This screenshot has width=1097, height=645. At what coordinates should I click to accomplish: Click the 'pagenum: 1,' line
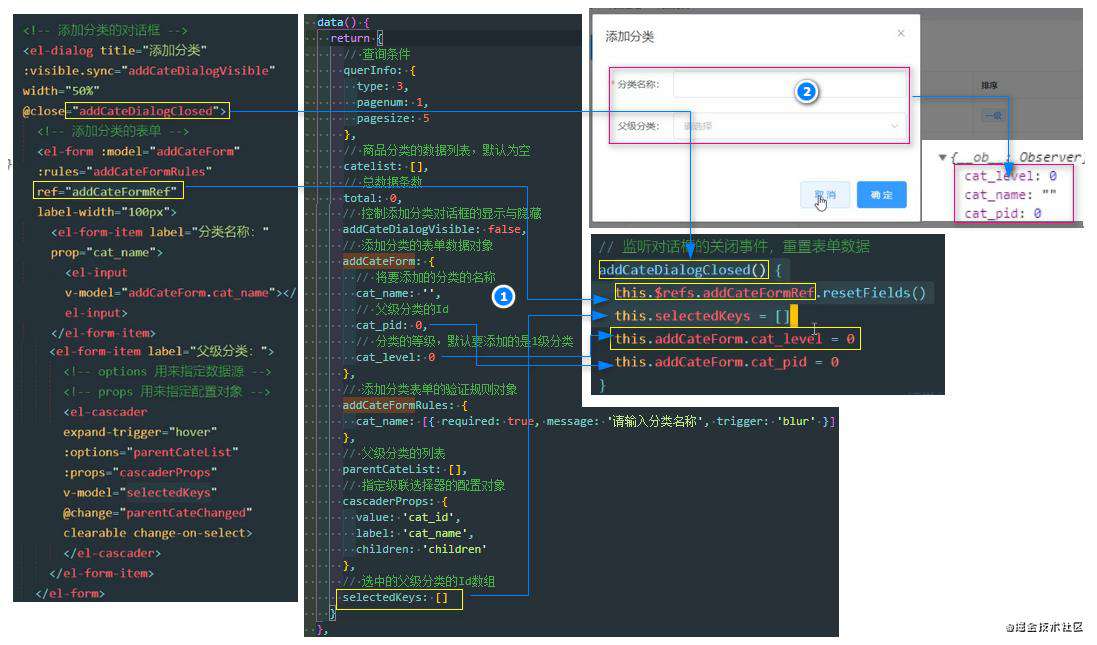[392, 102]
